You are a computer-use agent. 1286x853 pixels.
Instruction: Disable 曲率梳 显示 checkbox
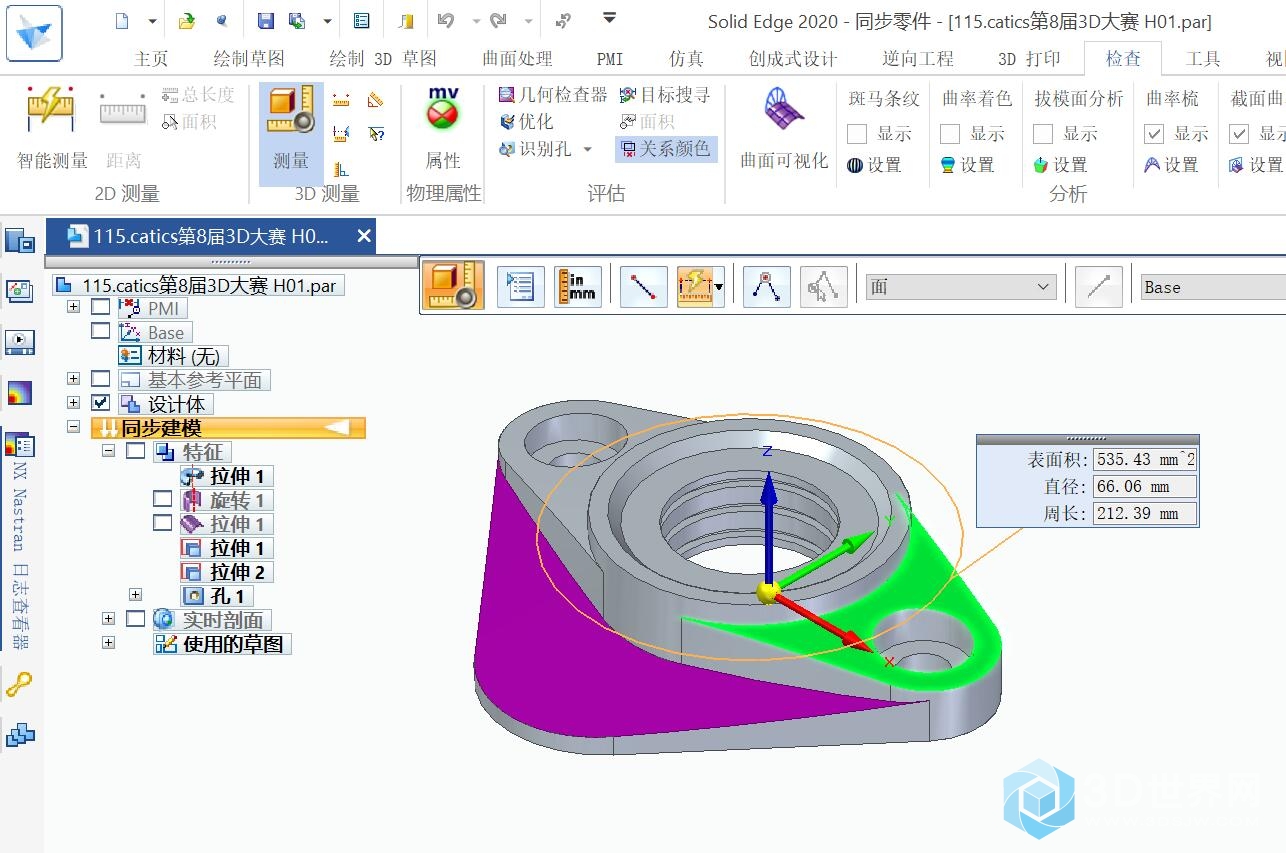tap(1154, 133)
